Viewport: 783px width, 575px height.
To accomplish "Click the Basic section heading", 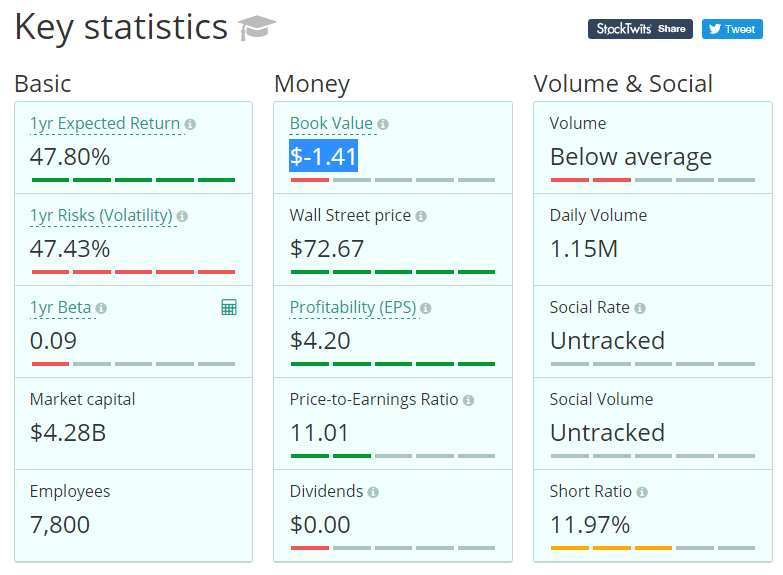I will [x=43, y=83].
